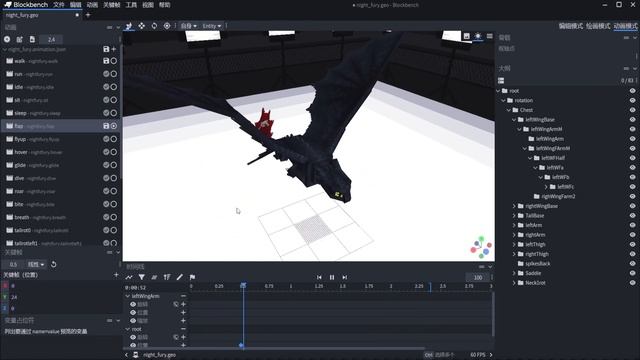Click the keyframe Y value field 24
Image resolution: width=640 pixels, height=360 pixels.
(64, 297)
